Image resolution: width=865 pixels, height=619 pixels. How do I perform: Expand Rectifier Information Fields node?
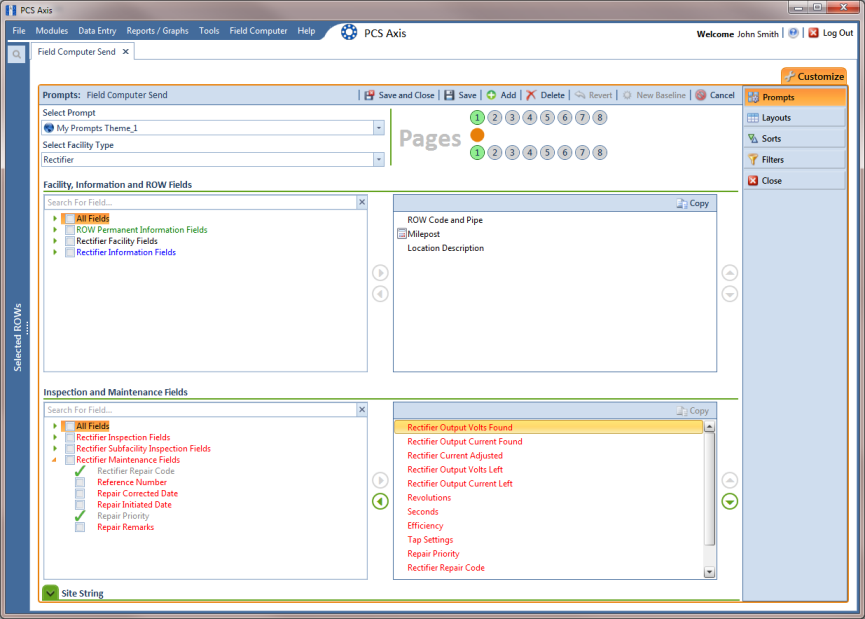[x=55, y=252]
